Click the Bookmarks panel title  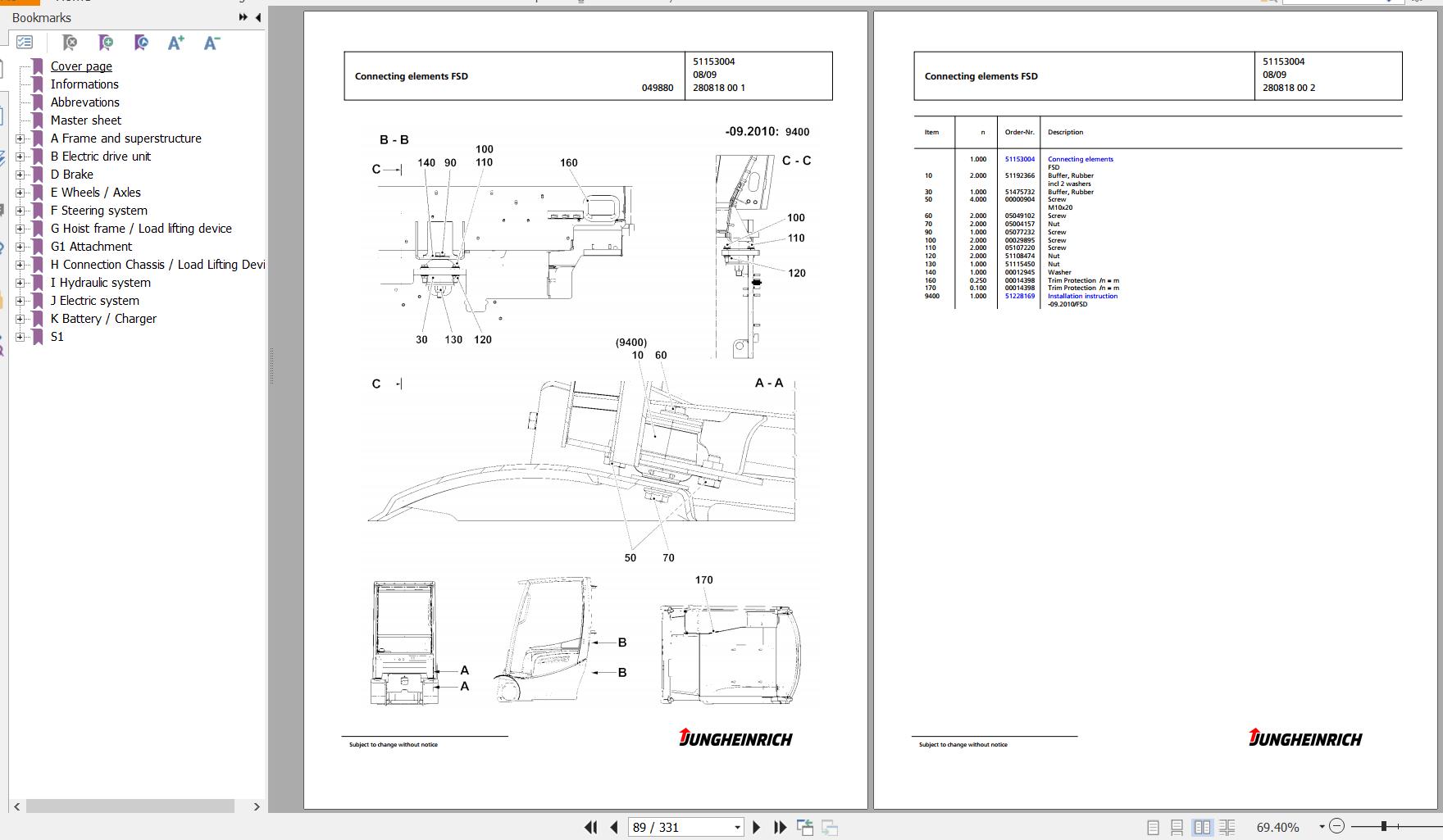[x=42, y=17]
